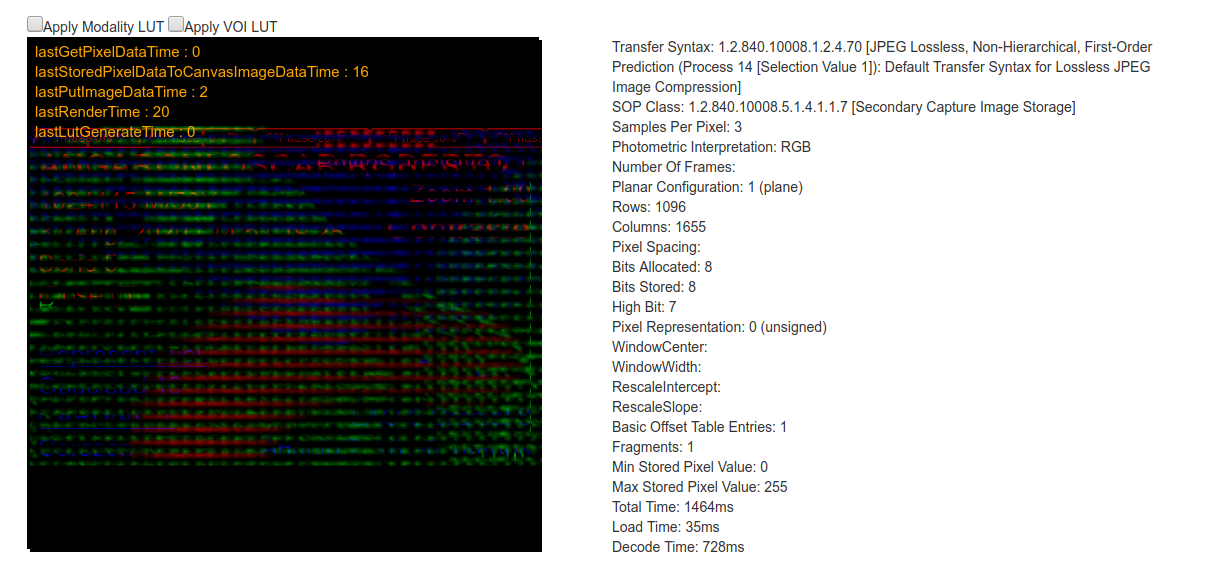Click 'Basic Offset Table Entries: 1' text

[x=700, y=427]
